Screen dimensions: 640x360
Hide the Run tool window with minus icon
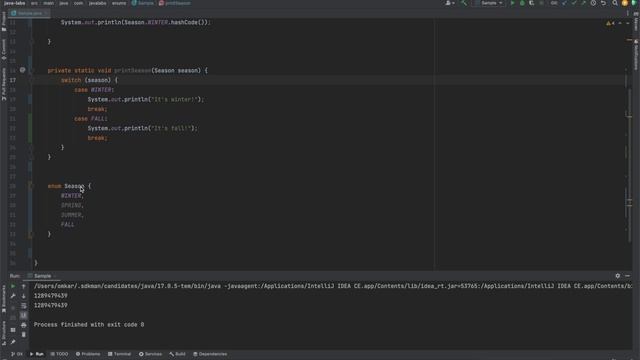pyautogui.click(x=627, y=276)
